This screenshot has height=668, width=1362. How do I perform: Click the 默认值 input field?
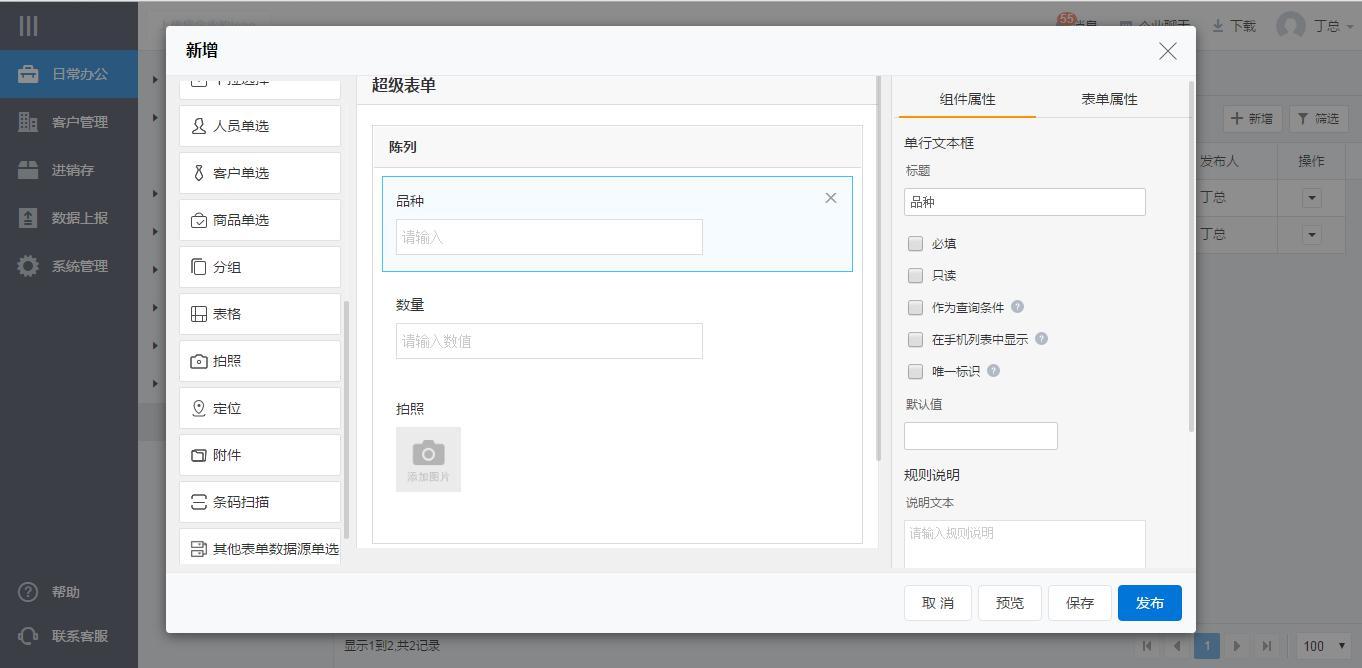pos(980,436)
